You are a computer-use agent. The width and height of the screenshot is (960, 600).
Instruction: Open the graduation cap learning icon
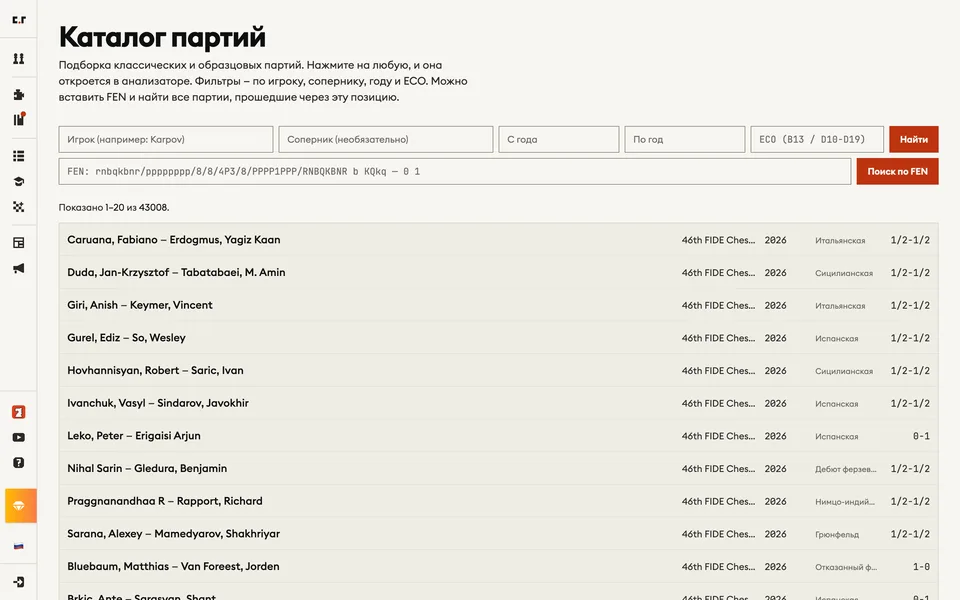[x=19, y=181]
